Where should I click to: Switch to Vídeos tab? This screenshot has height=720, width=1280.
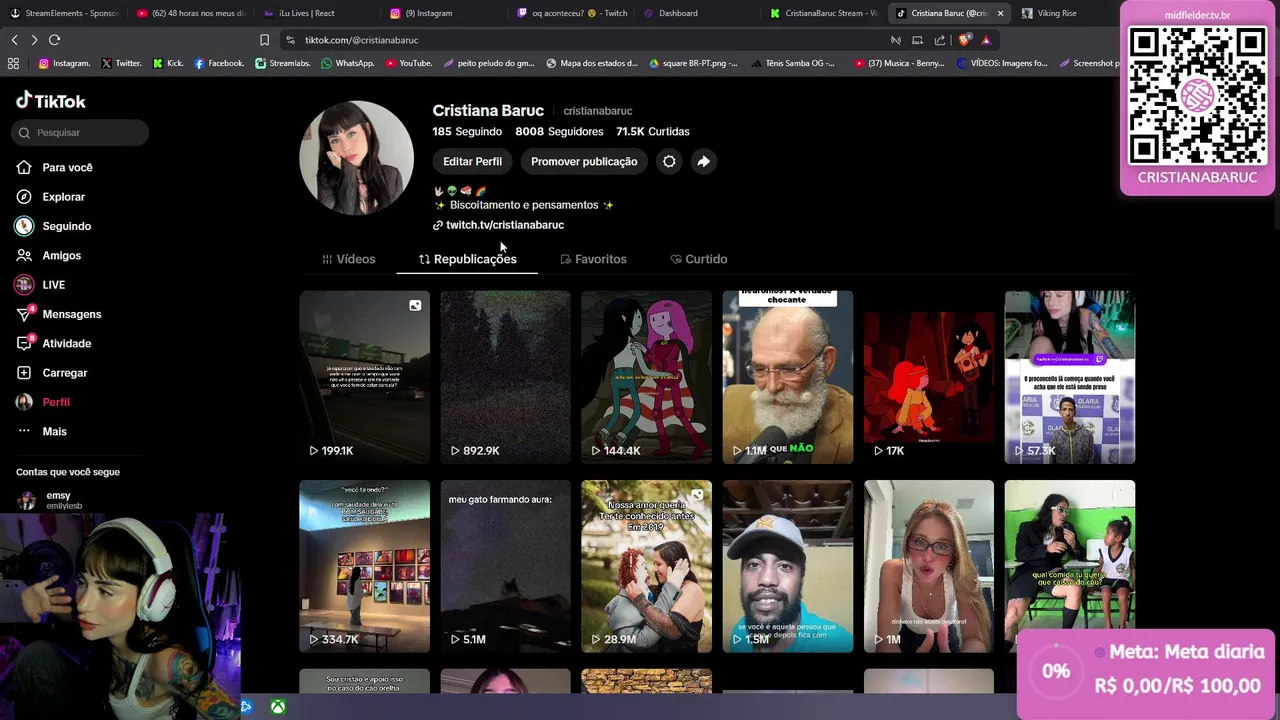click(x=348, y=259)
